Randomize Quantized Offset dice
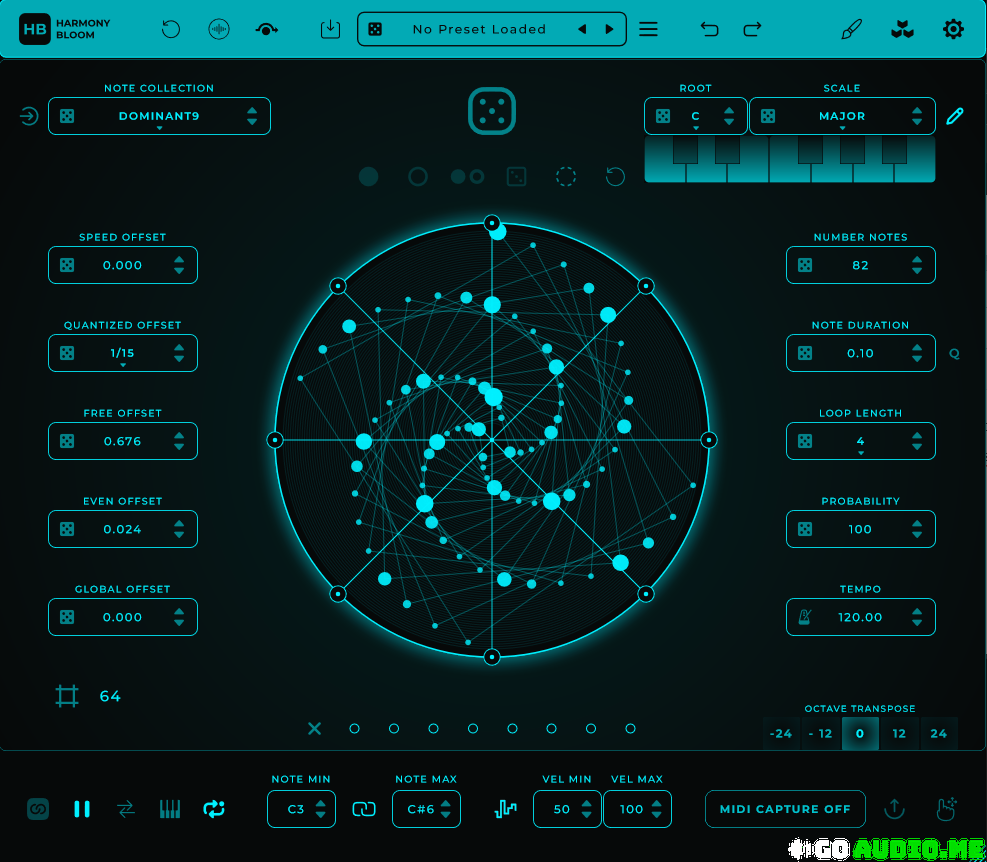This screenshot has width=987, height=862. click(67, 353)
